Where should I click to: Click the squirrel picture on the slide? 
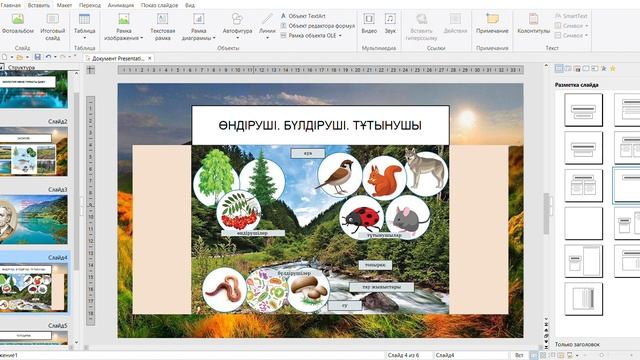[x=384, y=178]
